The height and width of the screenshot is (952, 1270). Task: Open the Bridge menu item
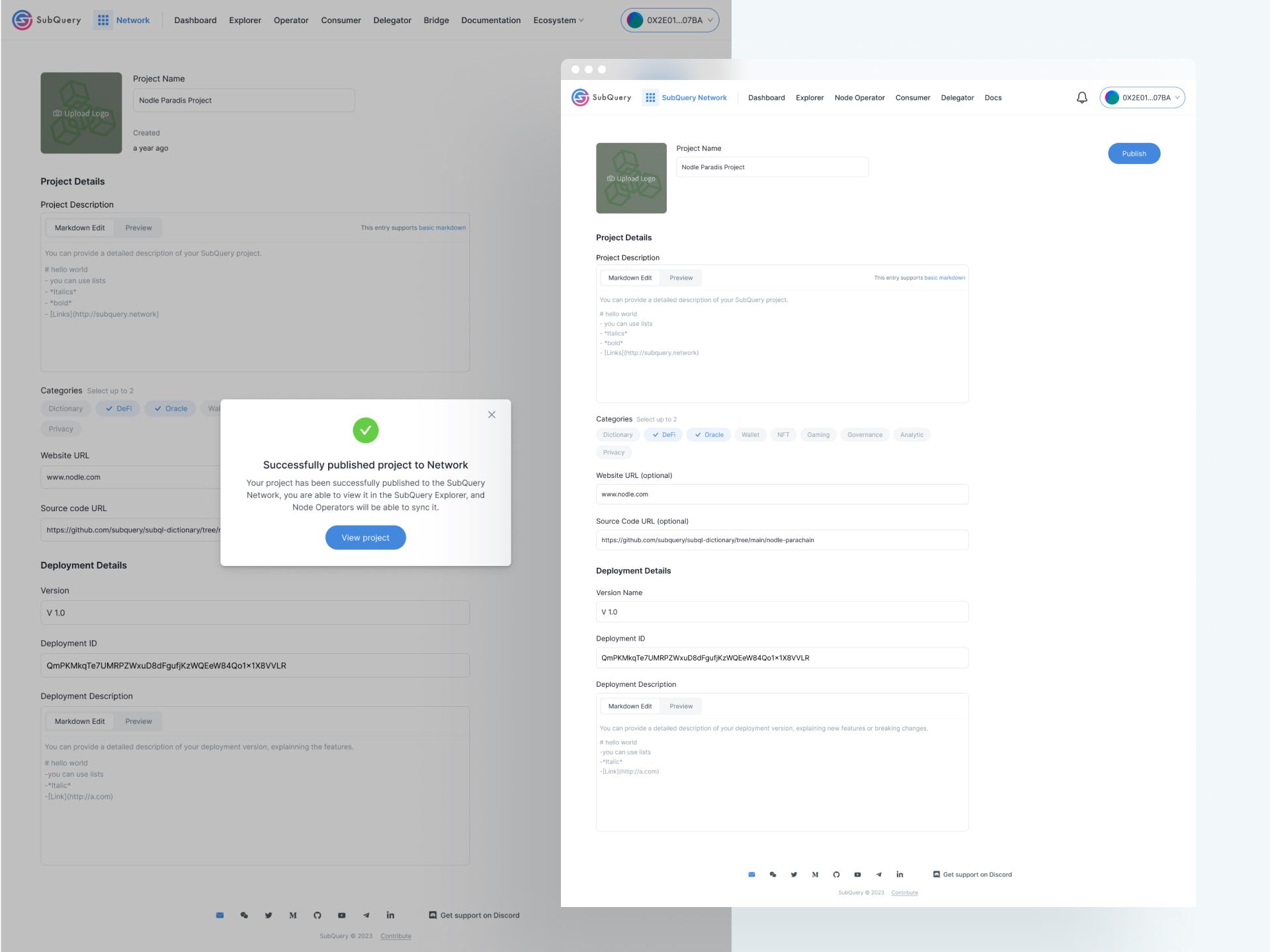(x=436, y=20)
